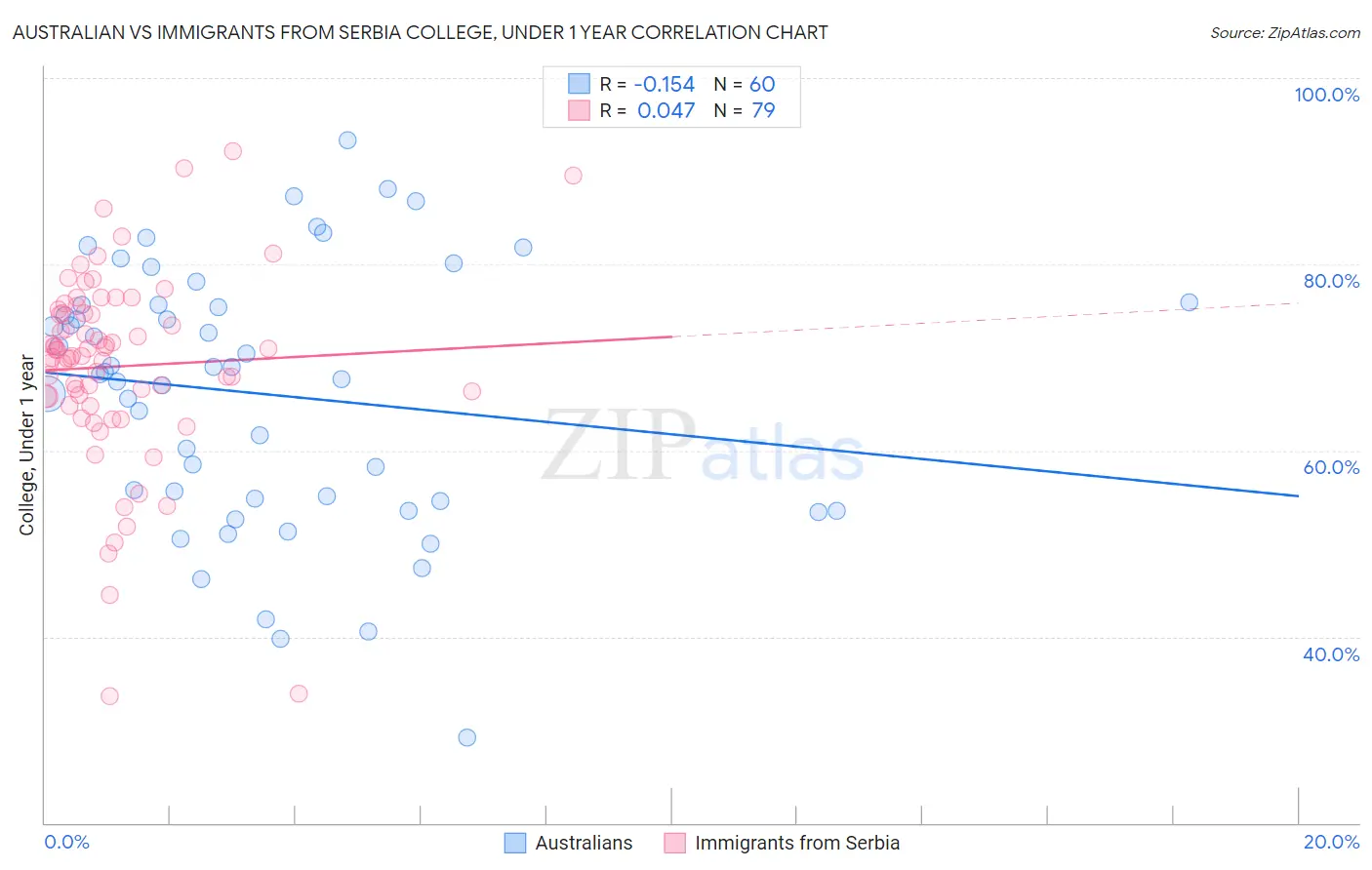Click the chart title text
Viewport: 1372px width, 870px height.
coord(420,32)
